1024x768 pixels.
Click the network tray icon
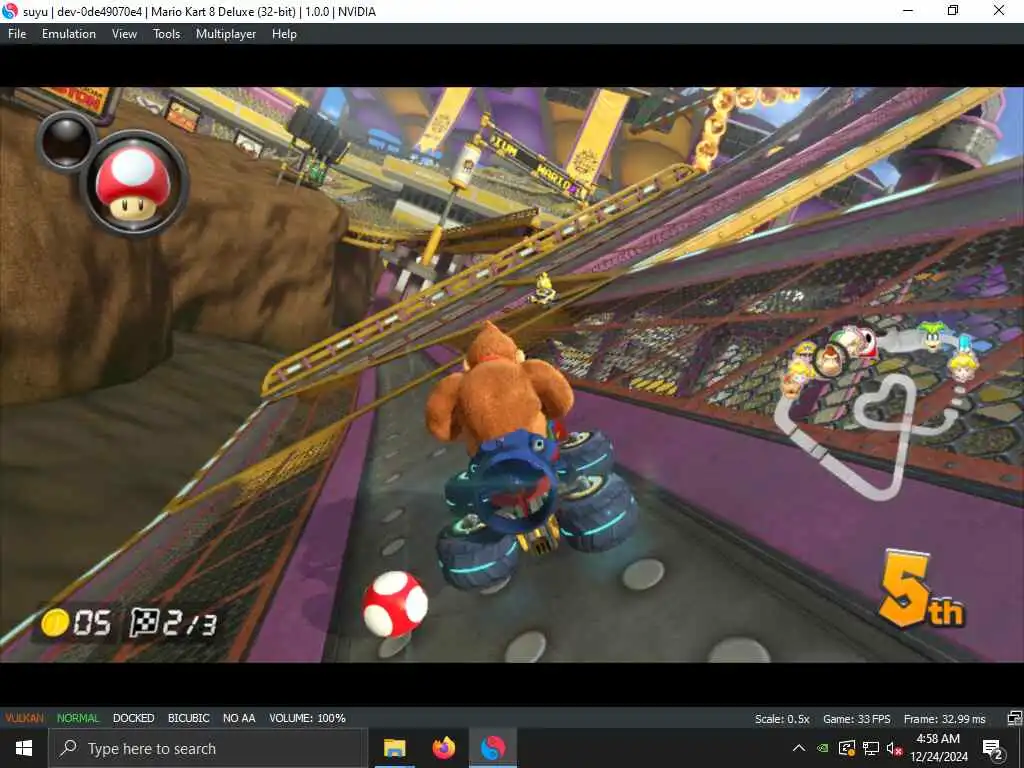pyautogui.click(x=871, y=748)
